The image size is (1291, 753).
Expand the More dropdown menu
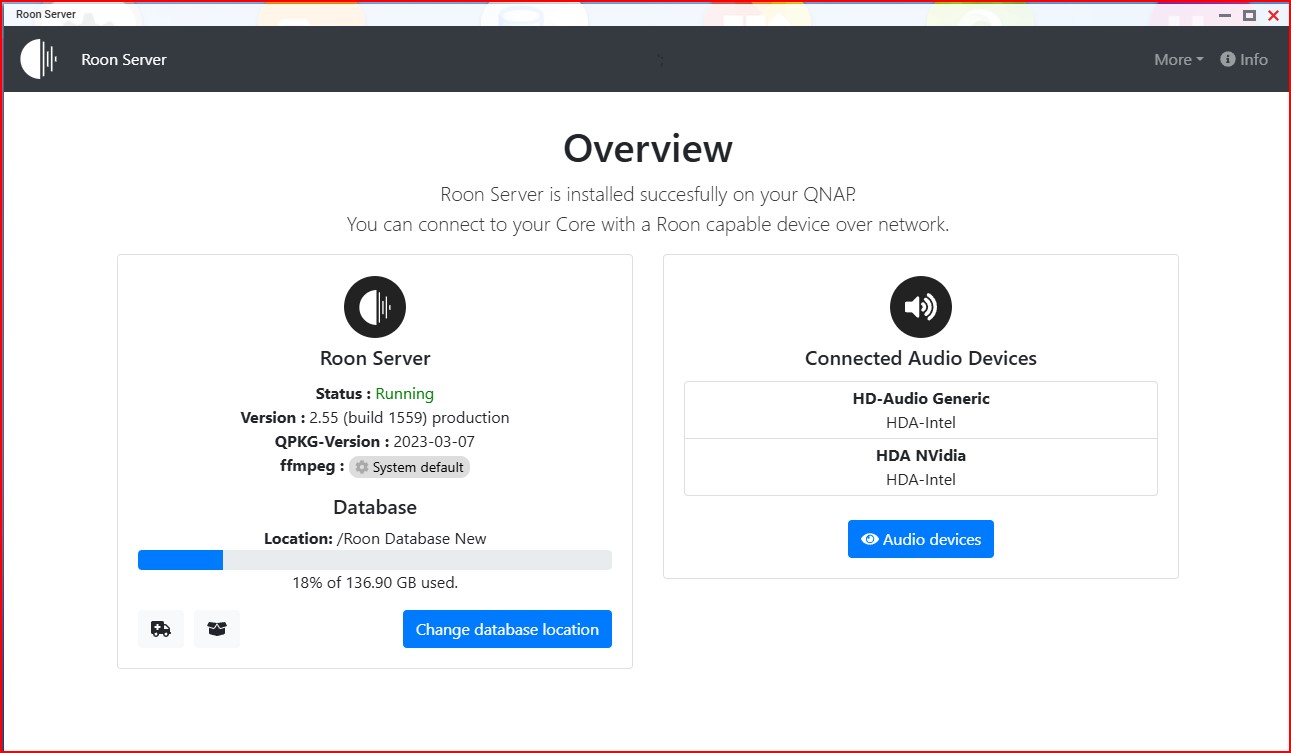1178,60
